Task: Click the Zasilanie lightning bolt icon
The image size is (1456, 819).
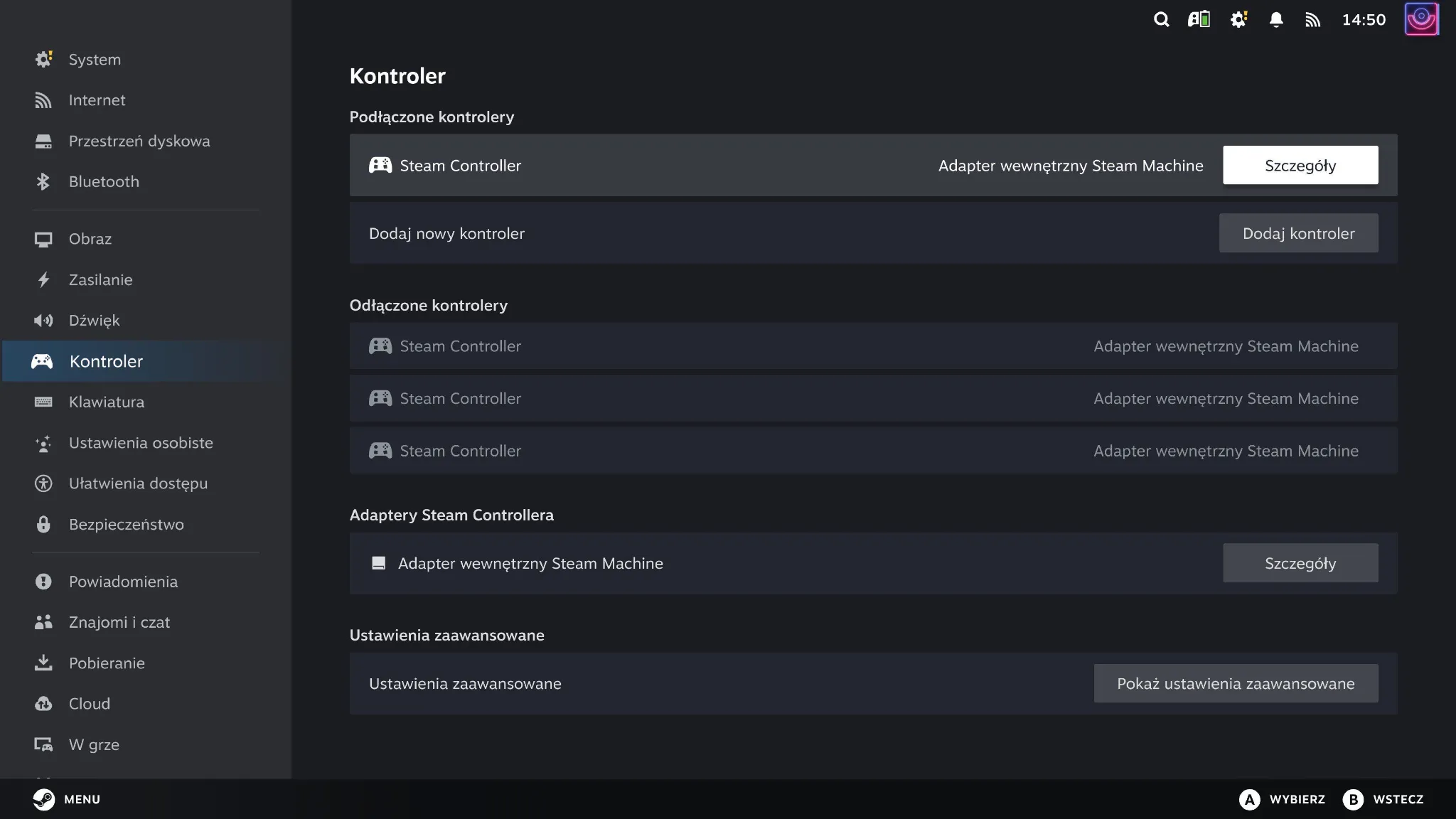Action: pos(43,280)
